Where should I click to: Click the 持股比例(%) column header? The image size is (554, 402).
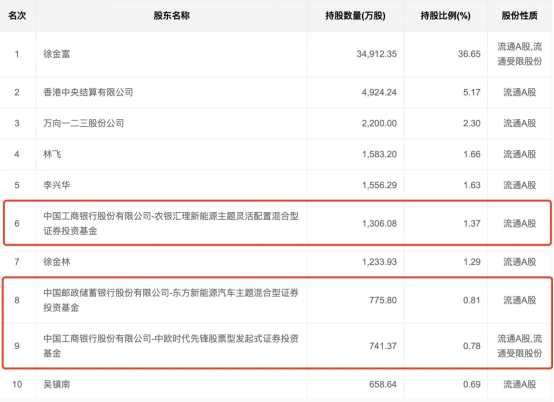tap(446, 16)
